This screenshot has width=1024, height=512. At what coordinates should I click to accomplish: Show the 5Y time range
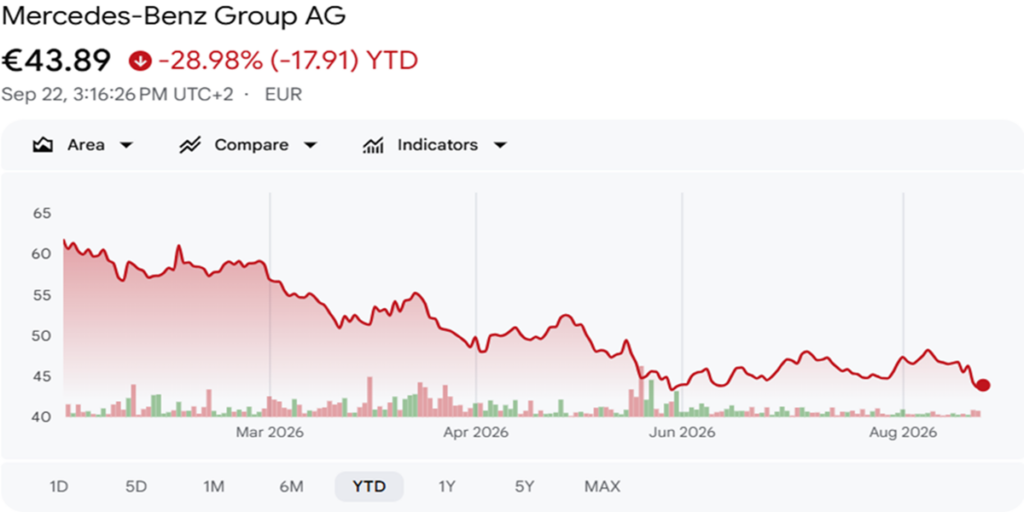click(x=524, y=487)
